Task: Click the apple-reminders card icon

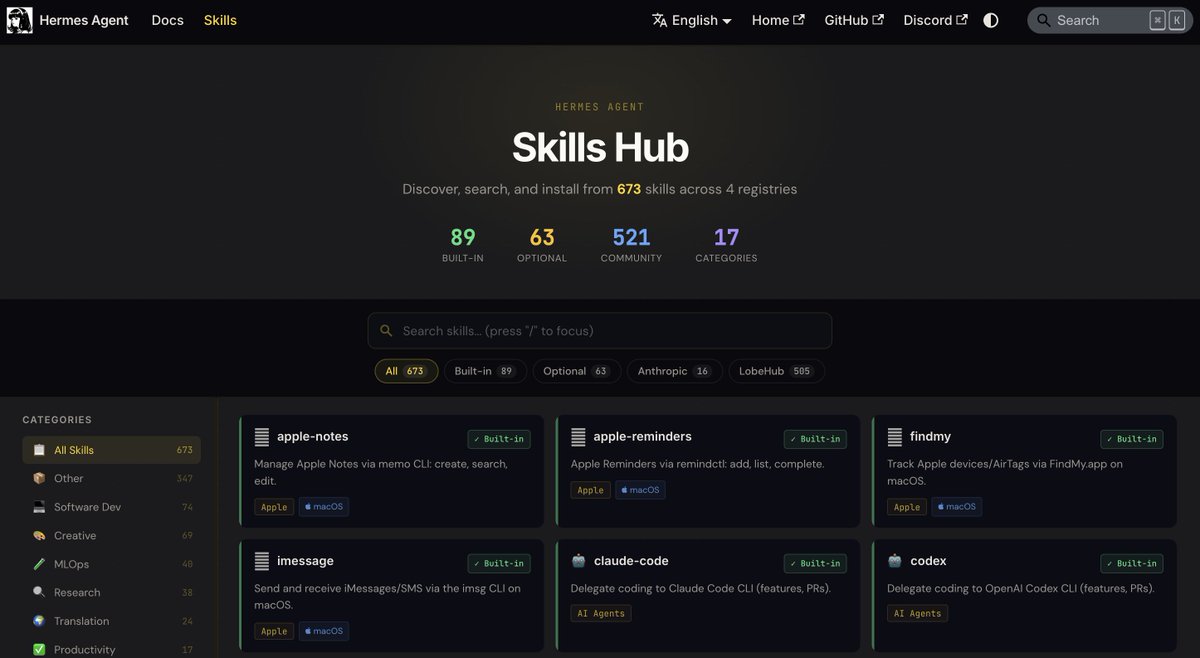Action: (578, 437)
